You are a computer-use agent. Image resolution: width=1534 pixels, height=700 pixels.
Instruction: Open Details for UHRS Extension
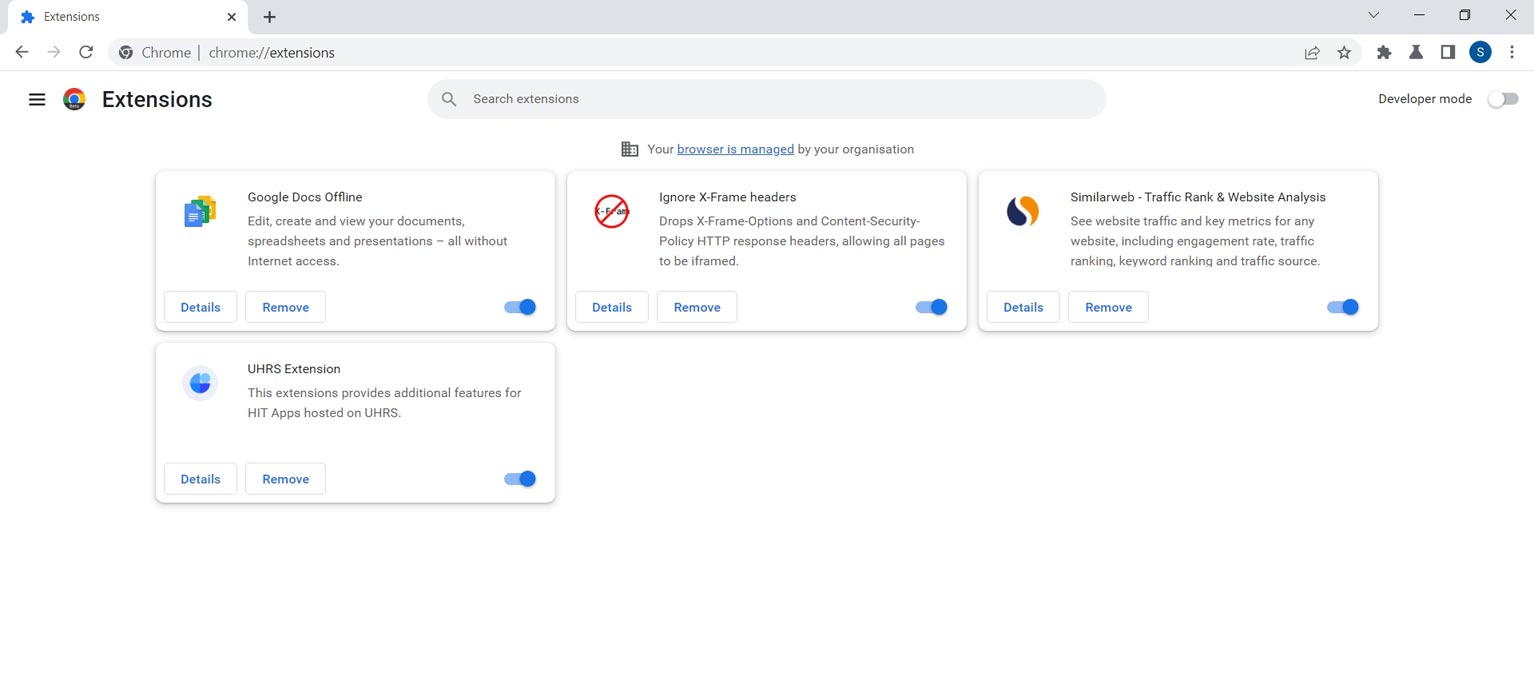click(x=200, y=479)
